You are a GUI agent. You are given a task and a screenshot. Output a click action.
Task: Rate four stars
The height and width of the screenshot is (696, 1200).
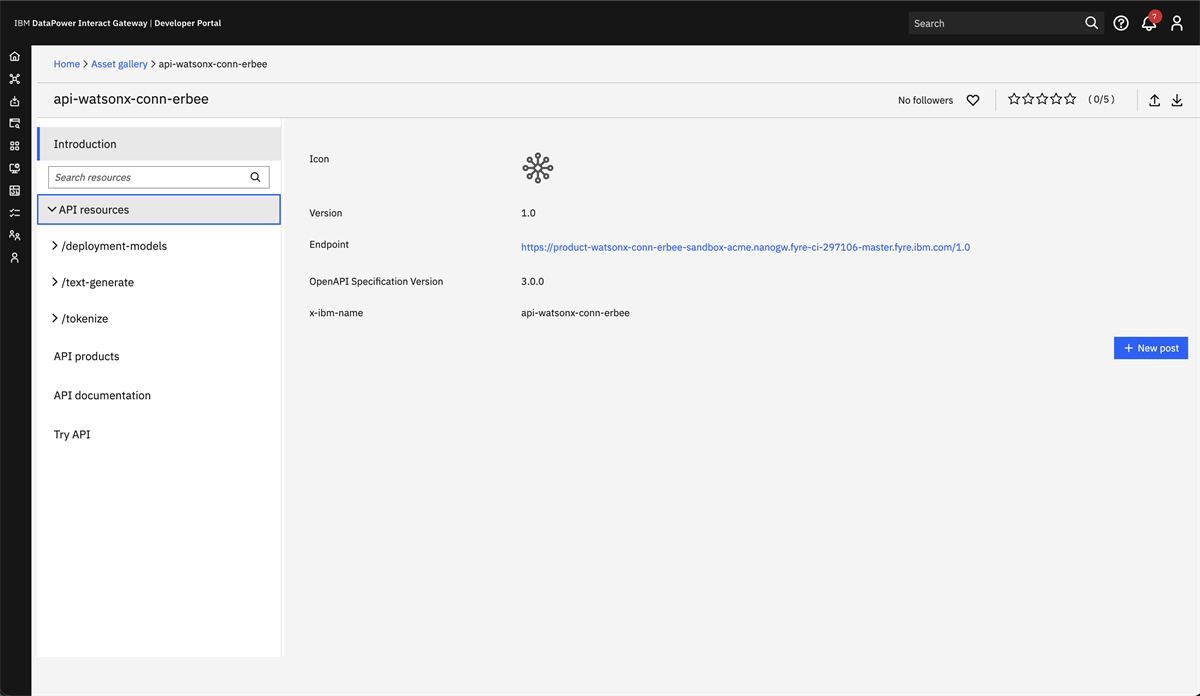[1056, 99]
